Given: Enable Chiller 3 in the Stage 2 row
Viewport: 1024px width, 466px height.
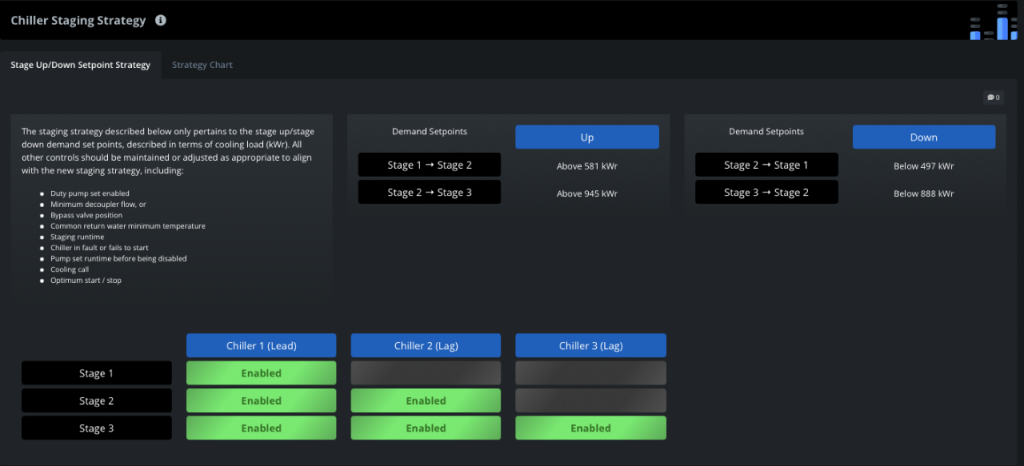Looking at the screenshot, I should [590, 401].
